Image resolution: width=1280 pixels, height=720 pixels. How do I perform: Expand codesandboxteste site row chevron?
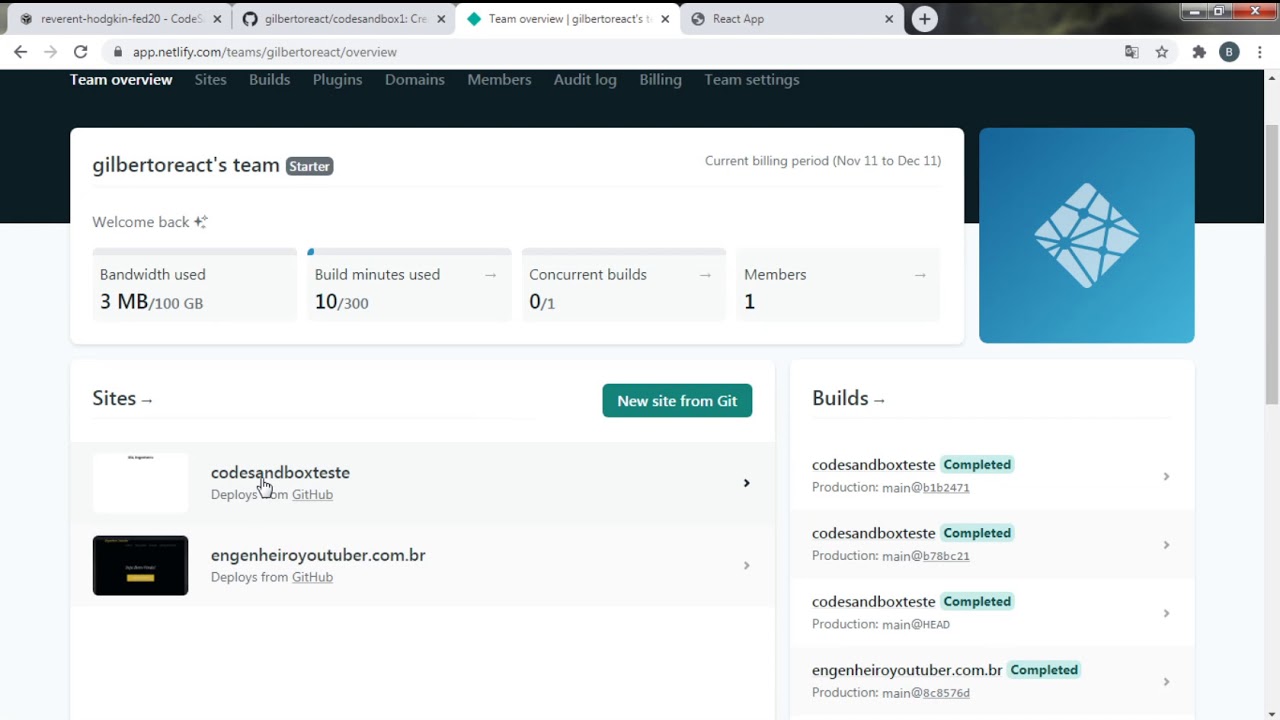746,483
